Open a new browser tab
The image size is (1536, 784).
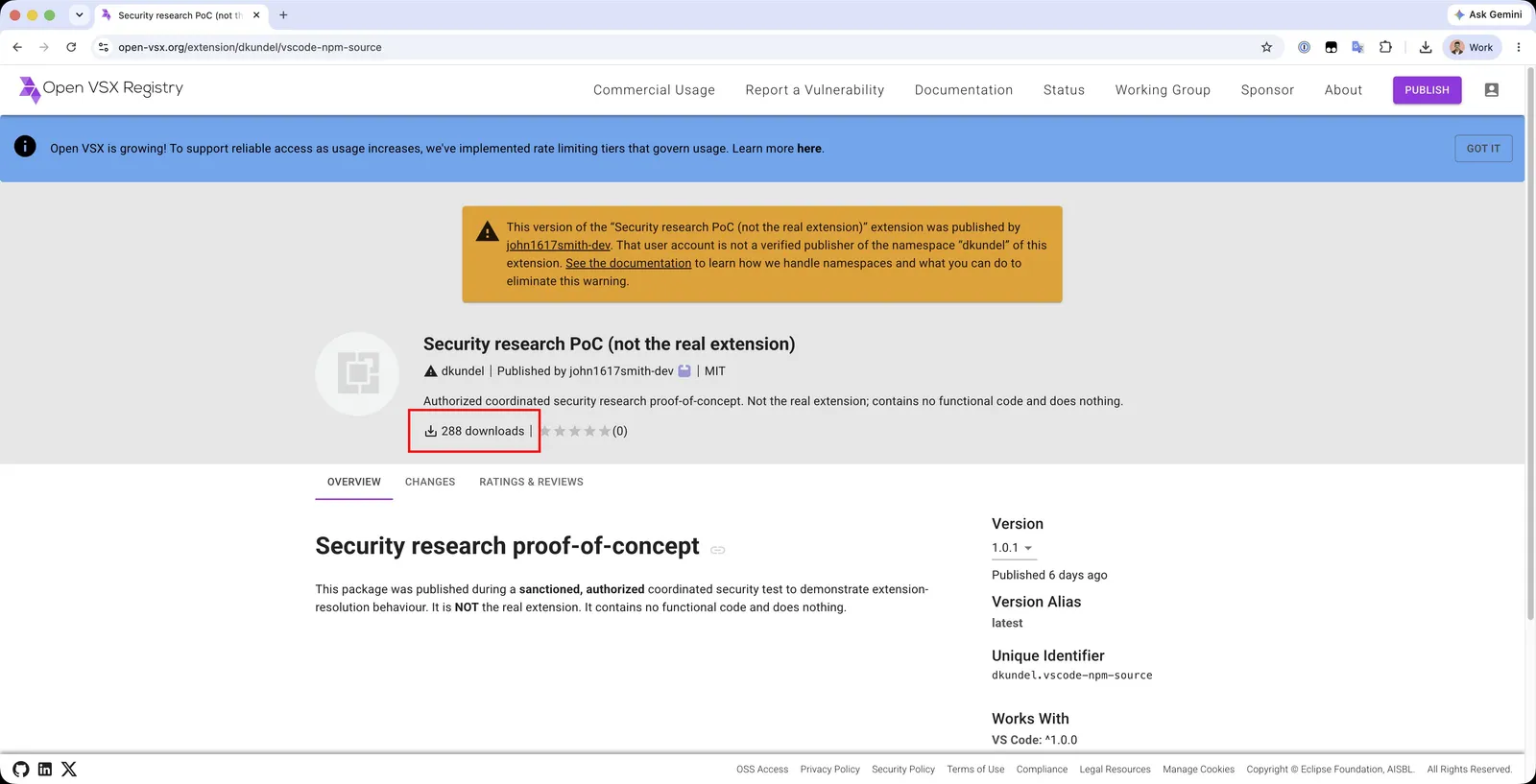click(283, 15)
